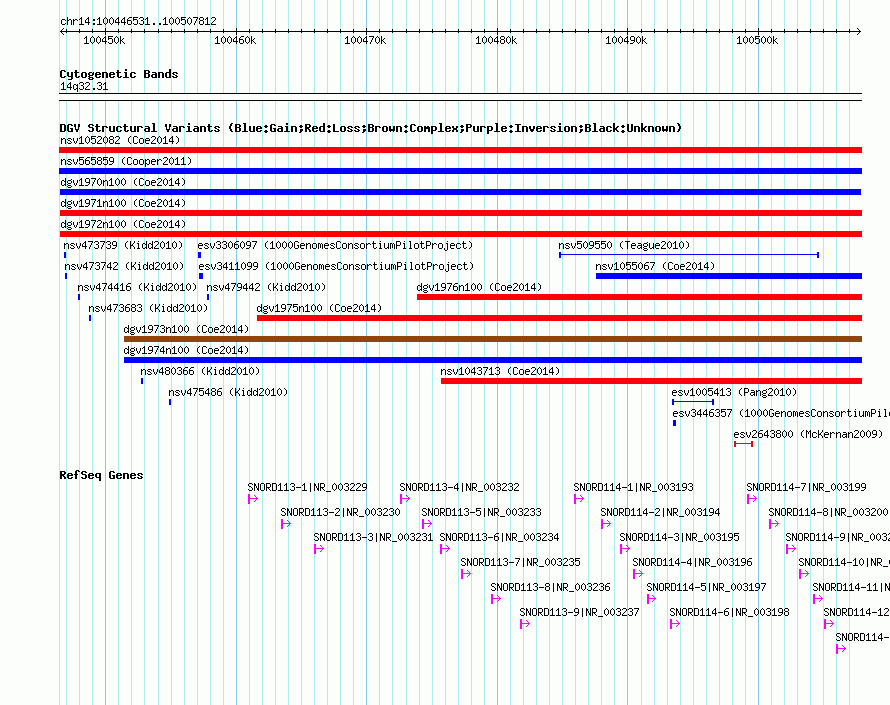890x705 pixels.
Task: Click the SNORD114-4 gene arrow glyph
Action: pos(638,574)
